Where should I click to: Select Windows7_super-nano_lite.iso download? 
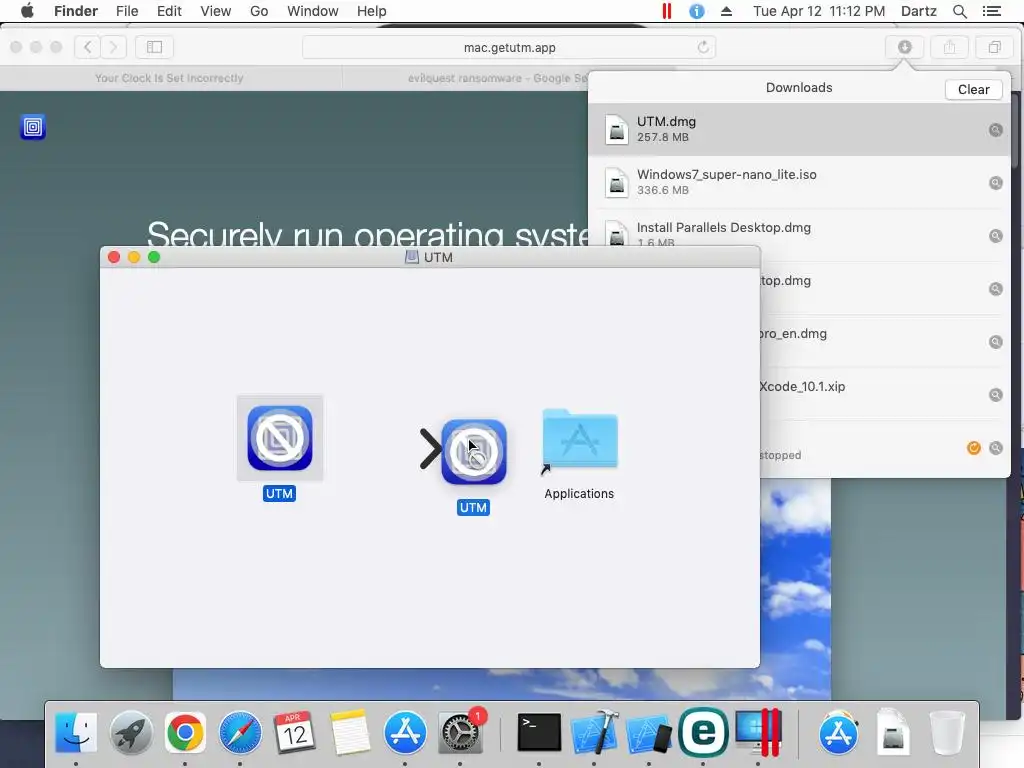coord(798,182)
